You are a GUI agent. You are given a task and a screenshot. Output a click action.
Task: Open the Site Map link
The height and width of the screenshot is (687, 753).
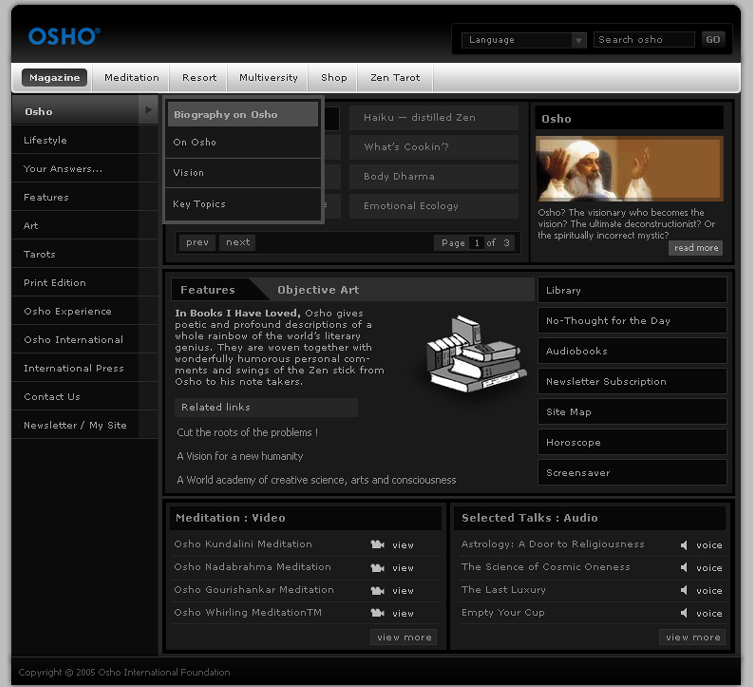tap(632, 412)
